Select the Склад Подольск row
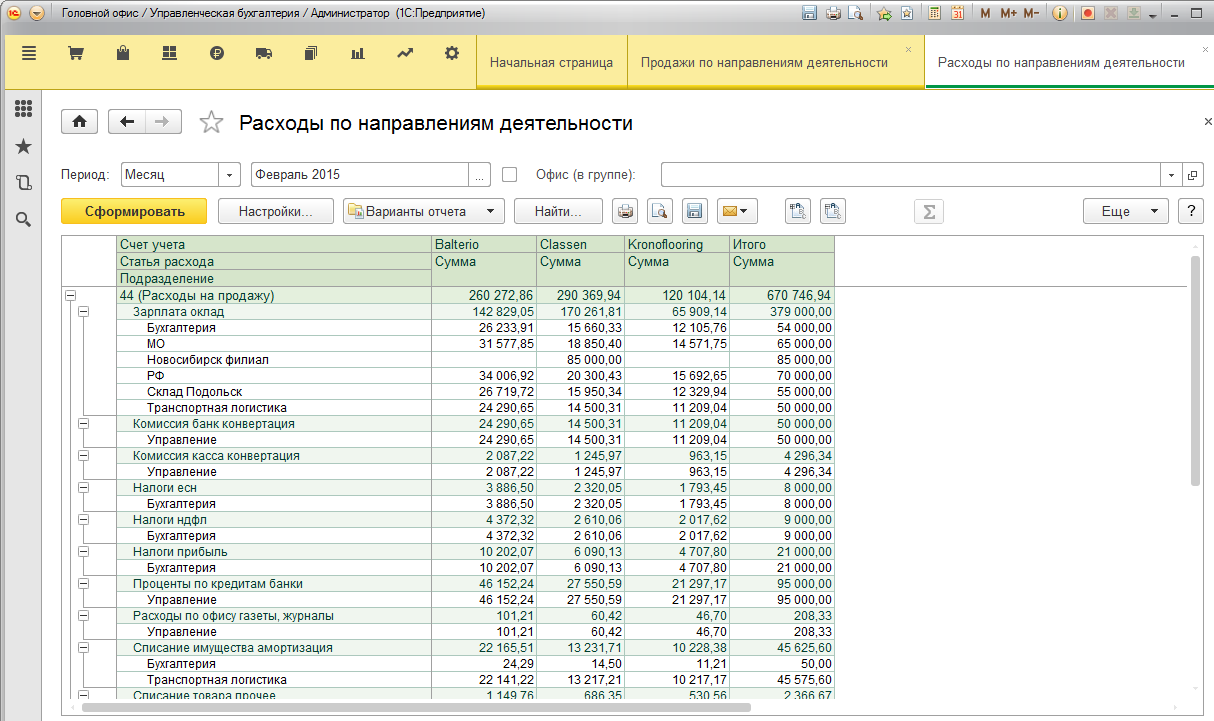1214x721 pixels. tap(475, 392)
